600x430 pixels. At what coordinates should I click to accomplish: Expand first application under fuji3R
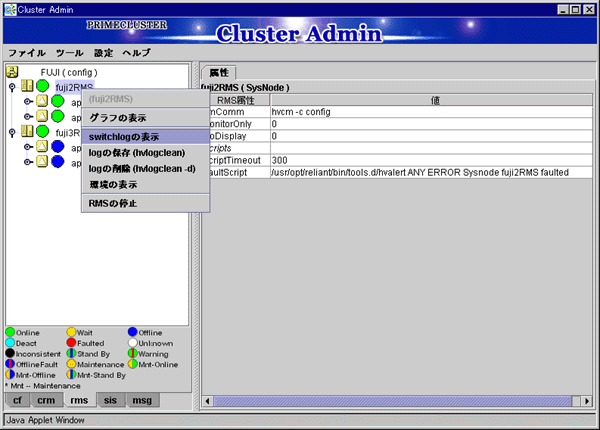pyautogui.click(x=28, y=147)
